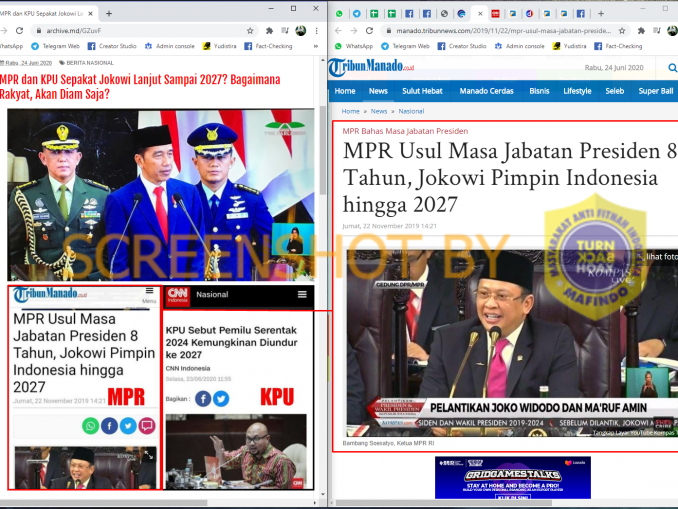Open Chrome three-dot menu in left browser
The width and height of the screenshot is (678, 509).
point(317,31)
